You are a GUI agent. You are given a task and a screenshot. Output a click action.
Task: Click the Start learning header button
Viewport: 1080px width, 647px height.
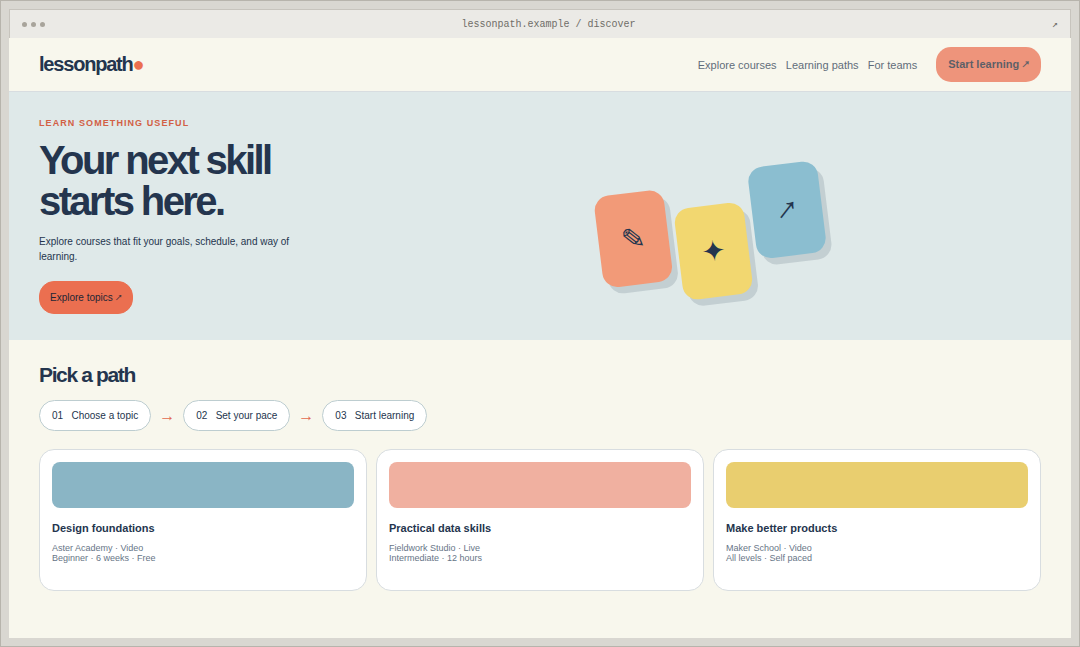[x=988, y=64]
